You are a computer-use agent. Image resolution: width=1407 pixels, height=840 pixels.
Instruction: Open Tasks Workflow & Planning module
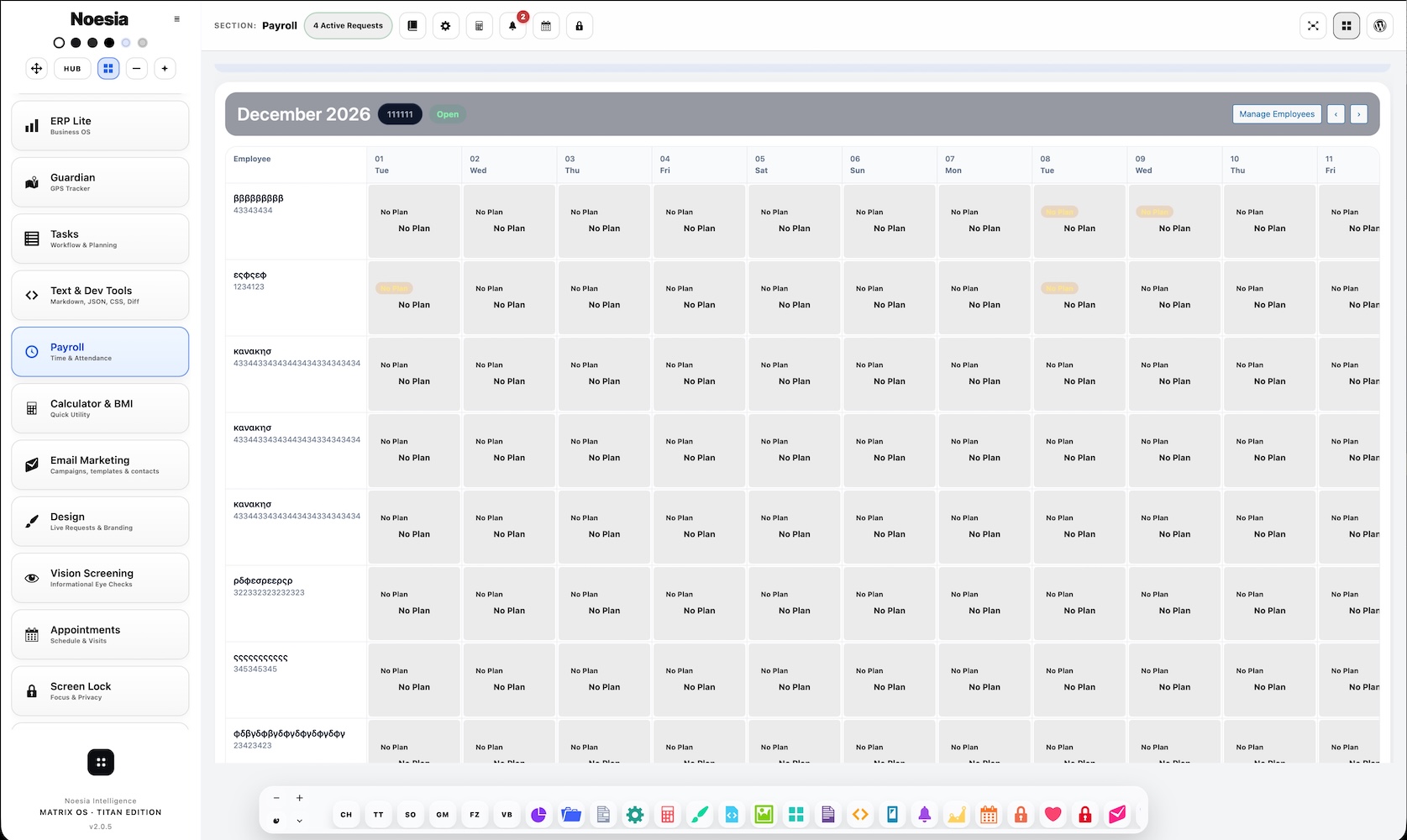(100, 239)
